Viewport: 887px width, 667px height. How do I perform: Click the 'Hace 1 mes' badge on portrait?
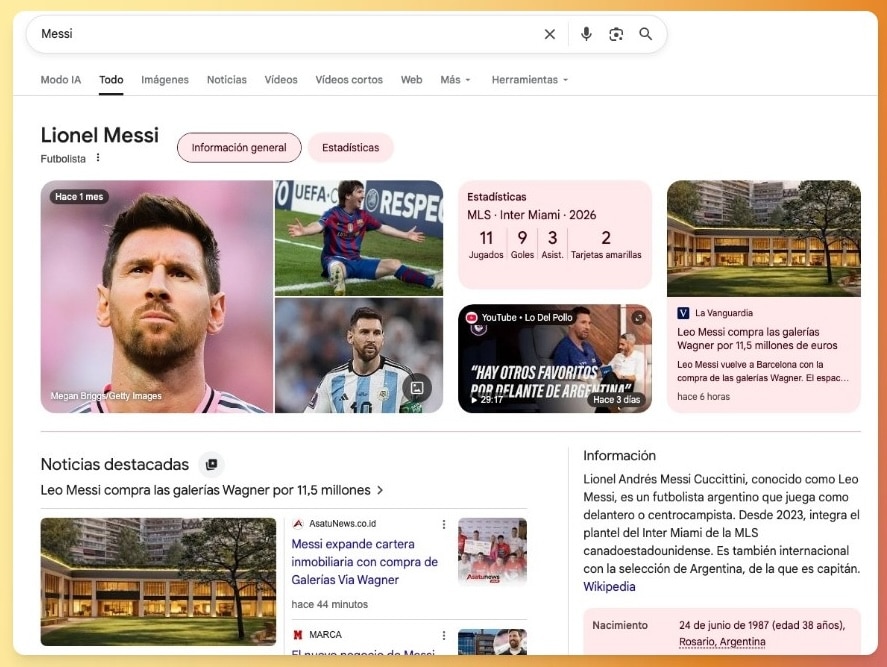[79, 197]
